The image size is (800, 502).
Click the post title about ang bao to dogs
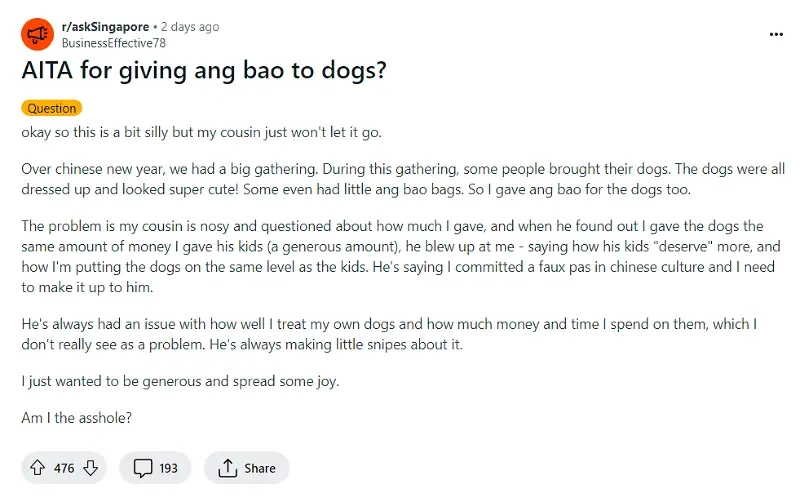point(204,70)
